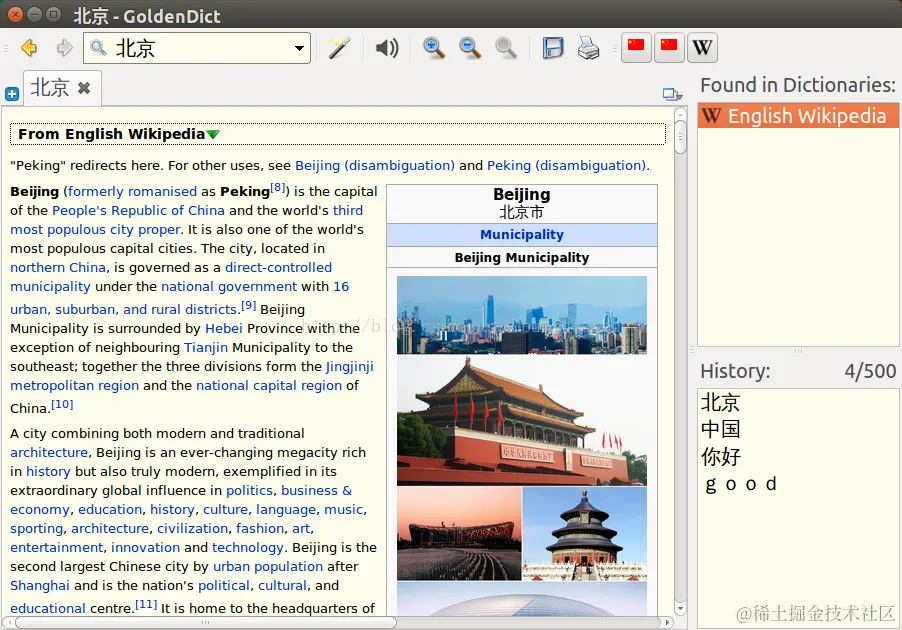Click the Tiananmen gate photo
Viewport: 902px width, 630px height.
[522, 421]
